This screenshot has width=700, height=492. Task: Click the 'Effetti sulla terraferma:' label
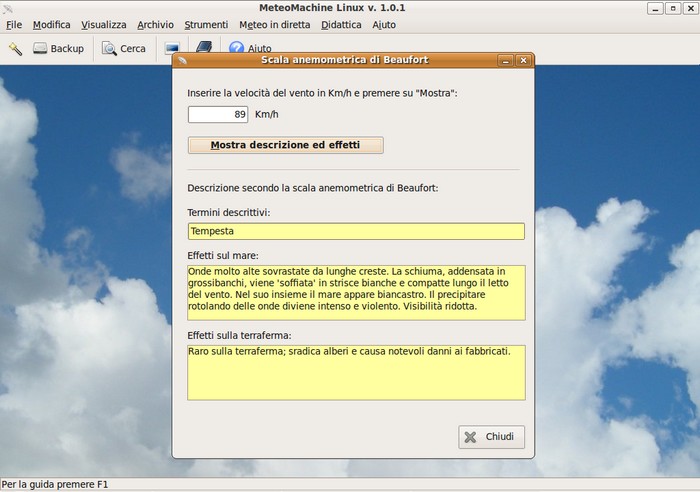[x=239, y=335]
